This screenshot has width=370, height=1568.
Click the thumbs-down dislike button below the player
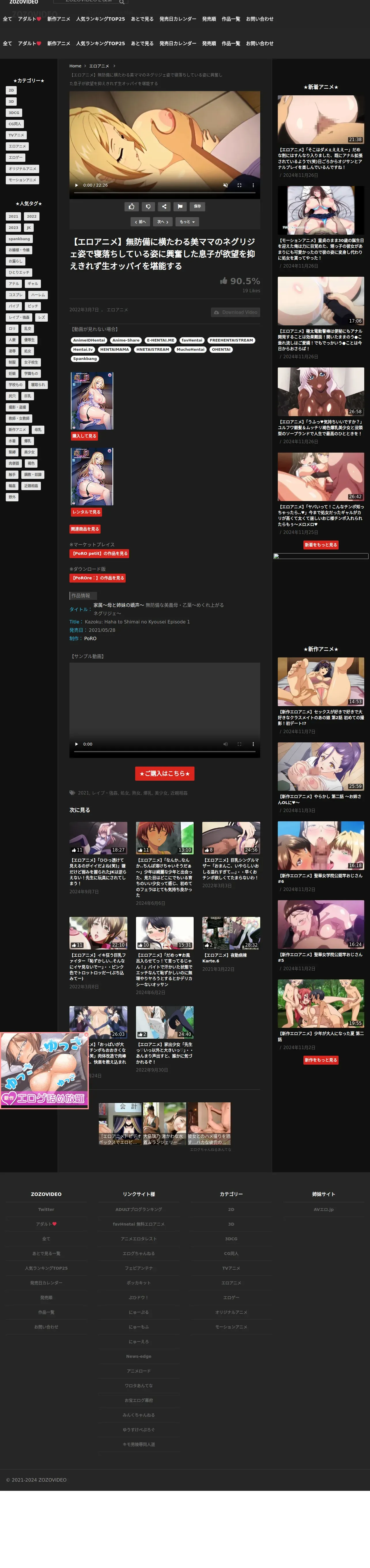point(148,206)
